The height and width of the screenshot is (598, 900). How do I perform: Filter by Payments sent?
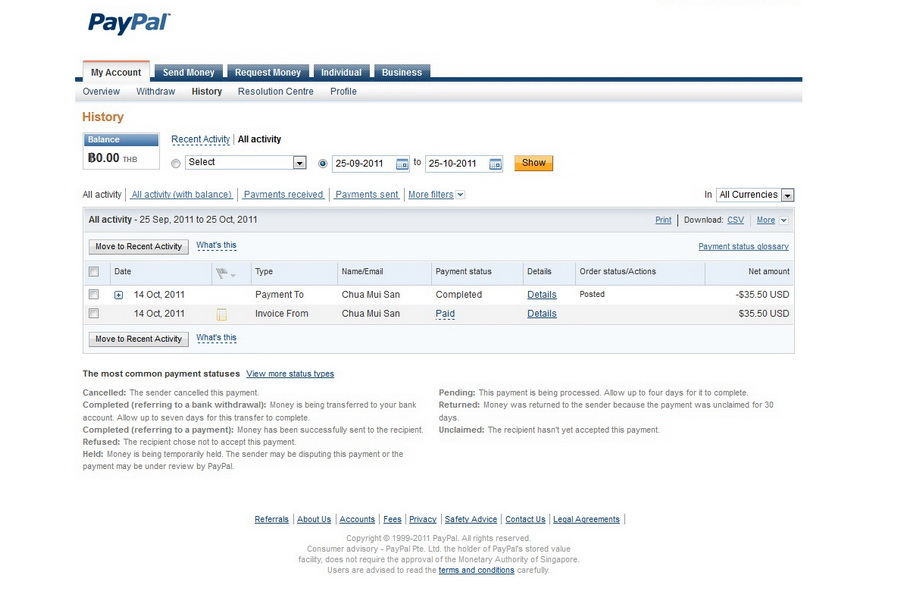click(x=367, y=195)
